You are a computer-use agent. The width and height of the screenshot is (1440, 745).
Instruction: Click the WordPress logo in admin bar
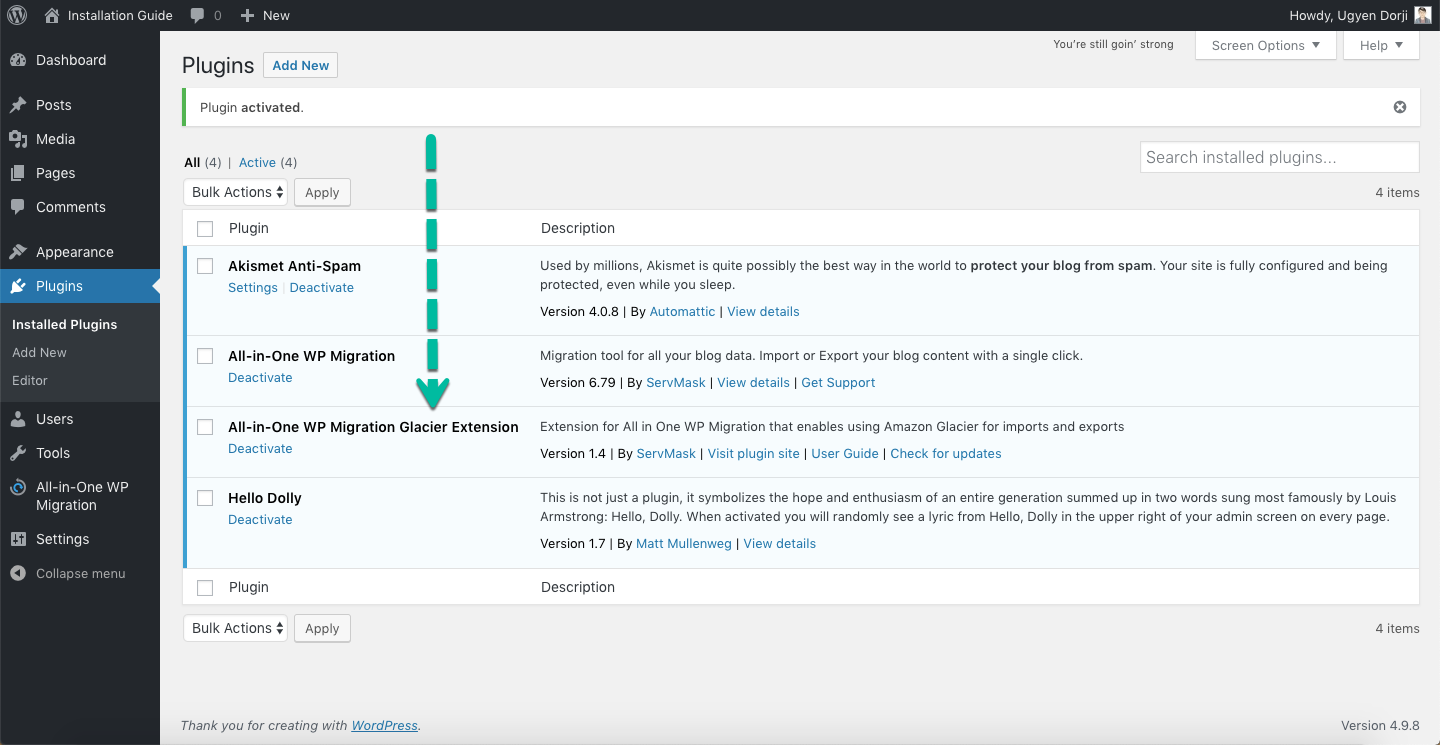point(18,15)
